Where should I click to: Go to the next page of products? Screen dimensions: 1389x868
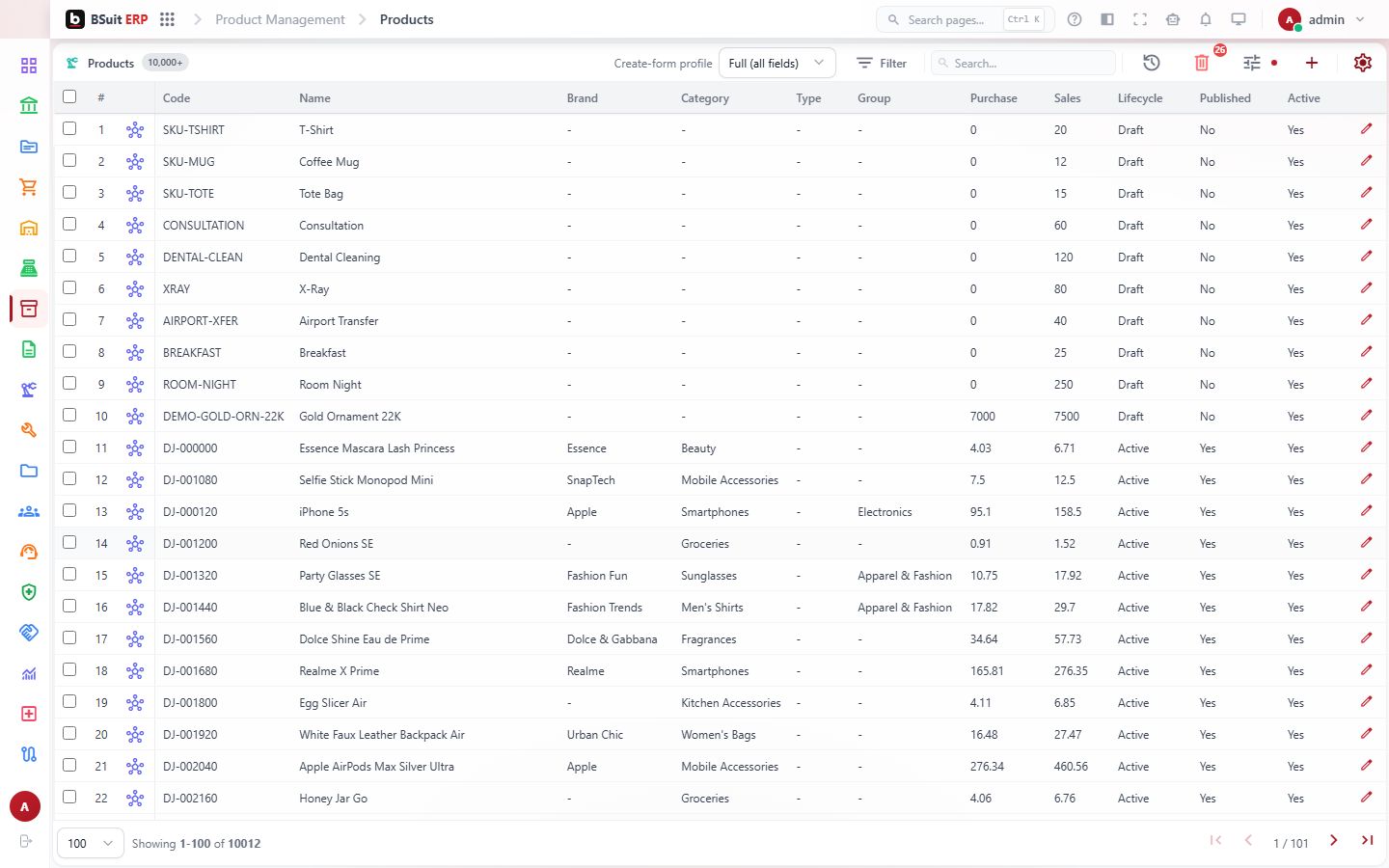(x=1334, y=841)
